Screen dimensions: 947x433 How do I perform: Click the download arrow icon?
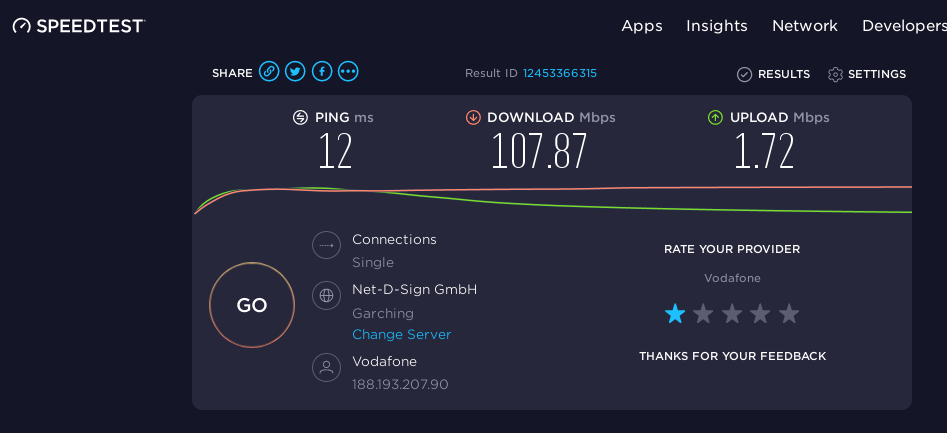[473, 118]
